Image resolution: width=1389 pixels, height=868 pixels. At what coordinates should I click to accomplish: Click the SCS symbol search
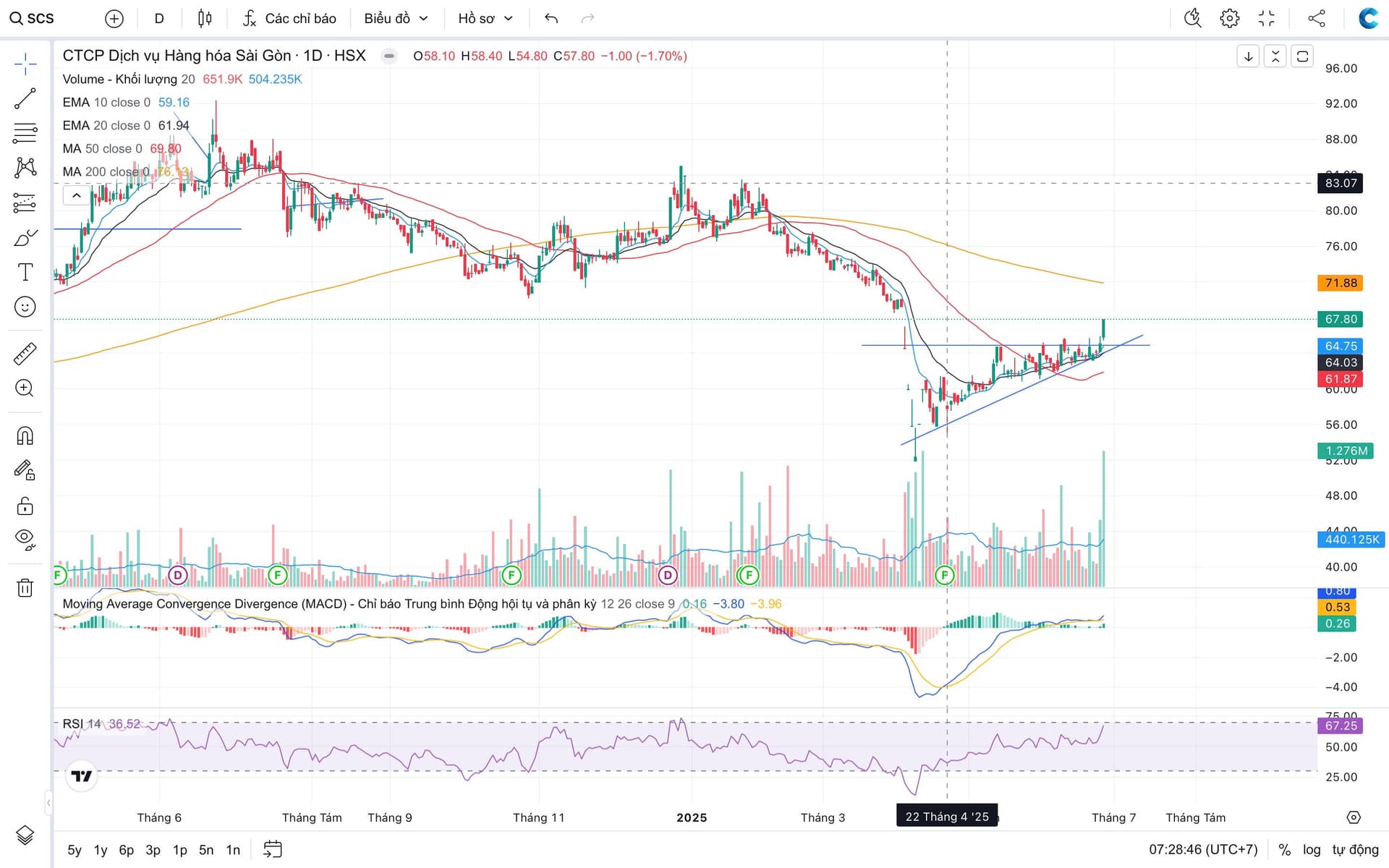[33, 19]
